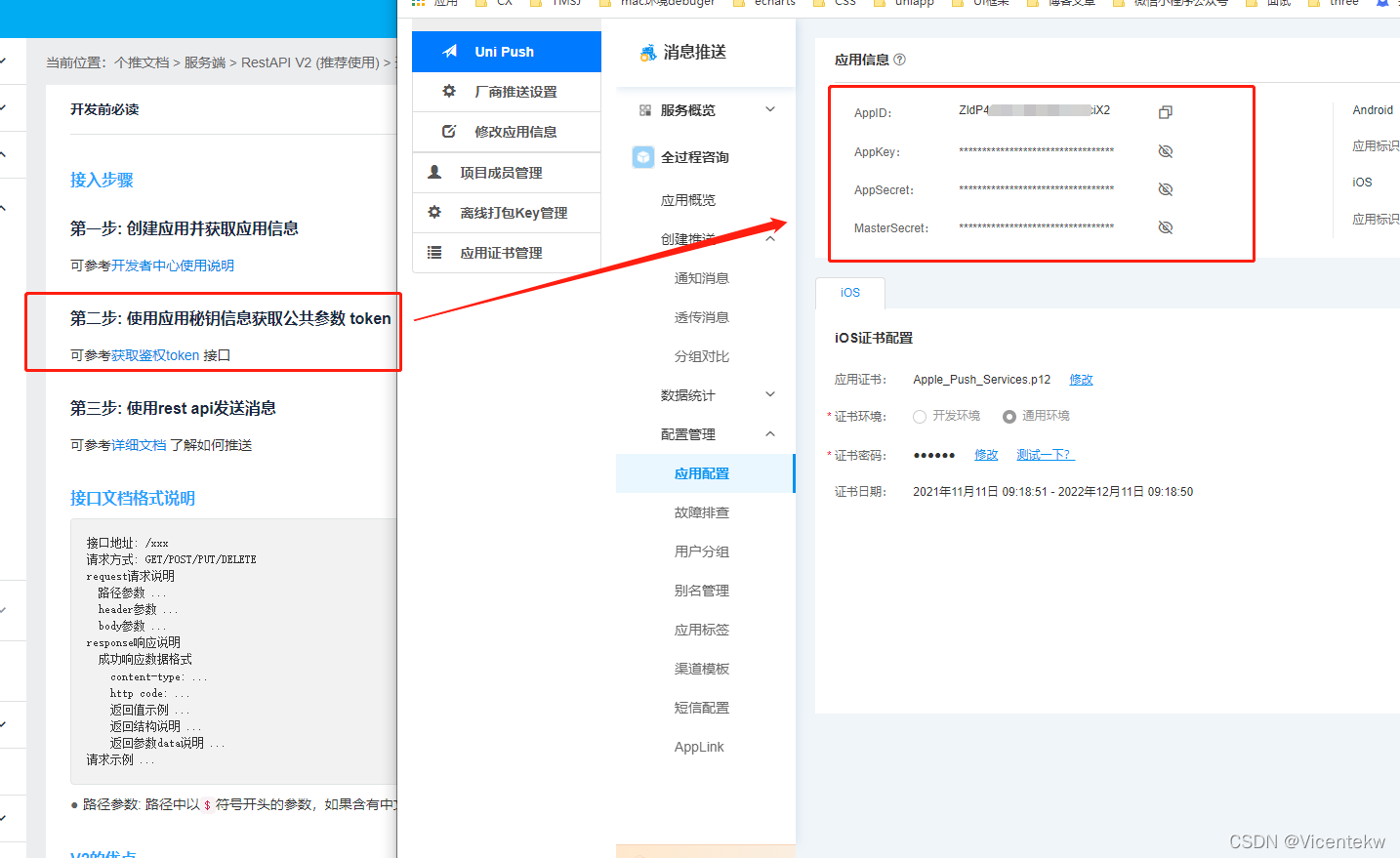Viewport: 1400px width, 858px height.
Task: Click the person icon for 项目成员管理
Action: pos(434,172)
